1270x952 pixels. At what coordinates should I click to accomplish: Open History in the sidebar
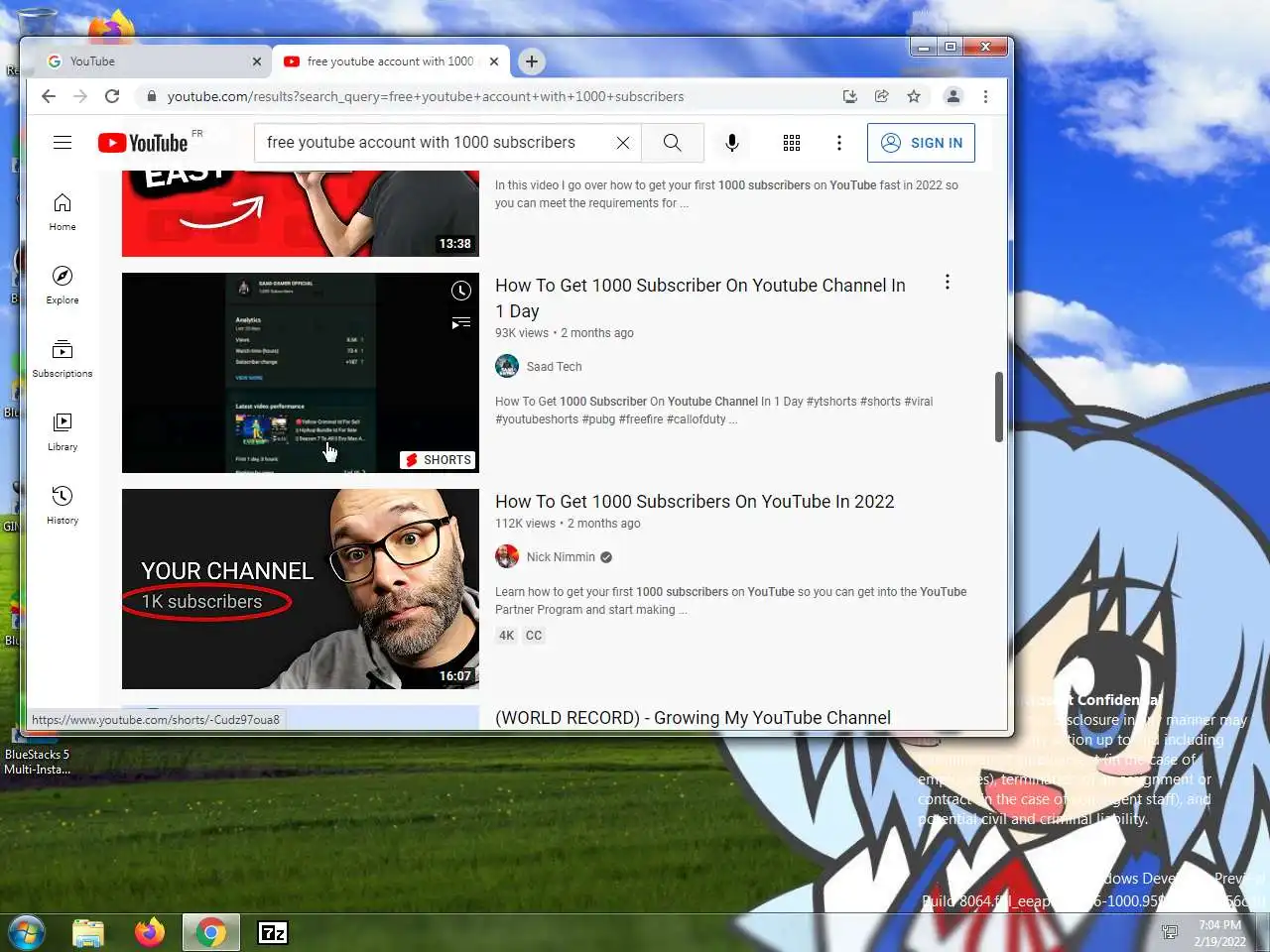click(x=63, y=506)
